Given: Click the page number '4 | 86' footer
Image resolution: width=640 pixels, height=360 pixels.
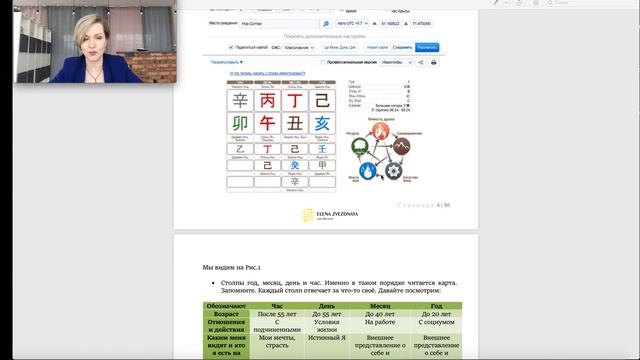Looking at the screenshot, I should tap(443, 205).
